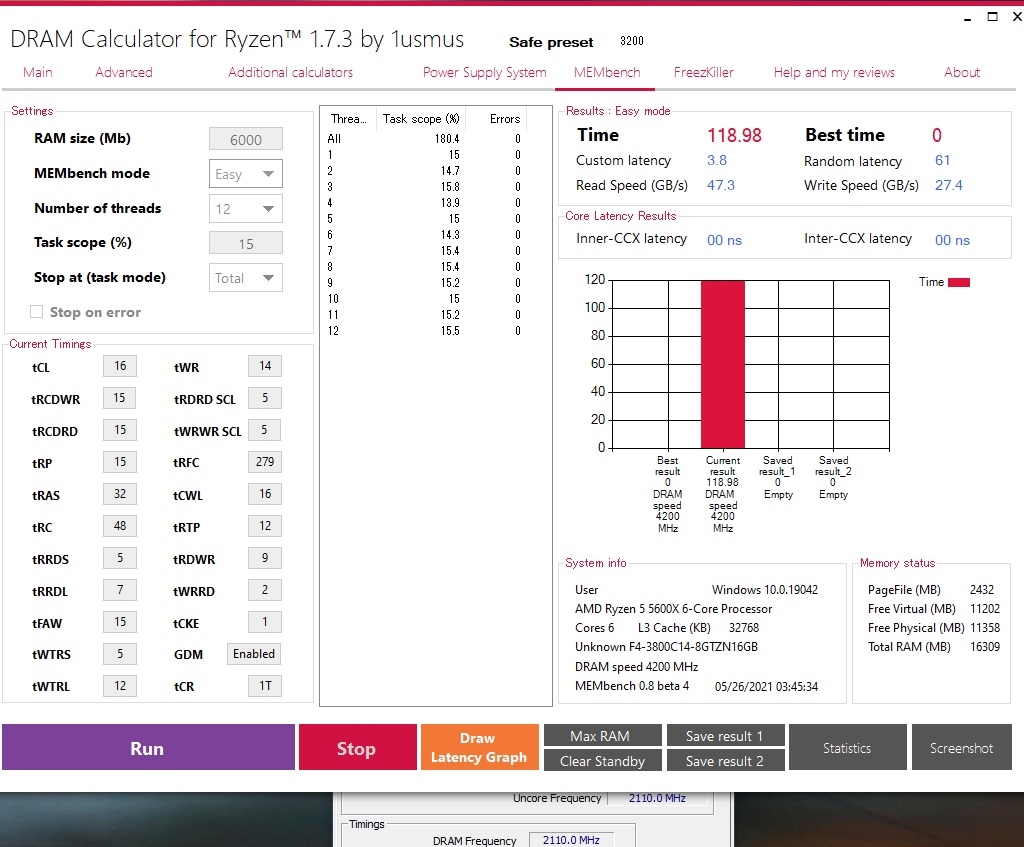Select thread row 1 in the table
This screenshot has width=1024, height=847.
(424, 155)
